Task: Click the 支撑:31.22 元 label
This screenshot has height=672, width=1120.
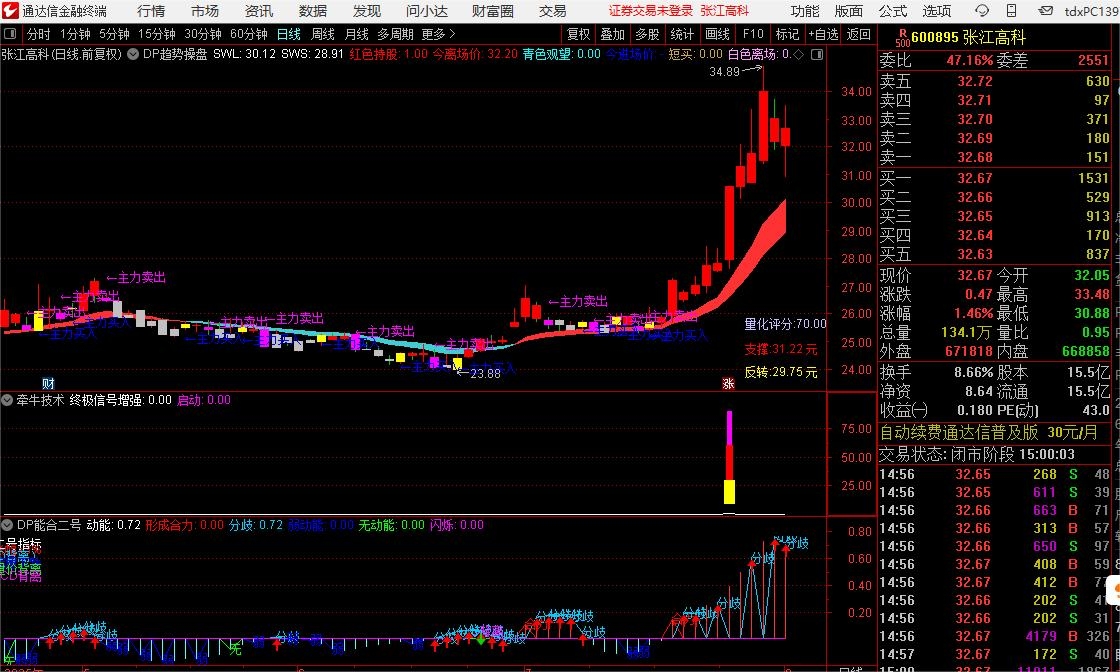Action: pos(781,349)
